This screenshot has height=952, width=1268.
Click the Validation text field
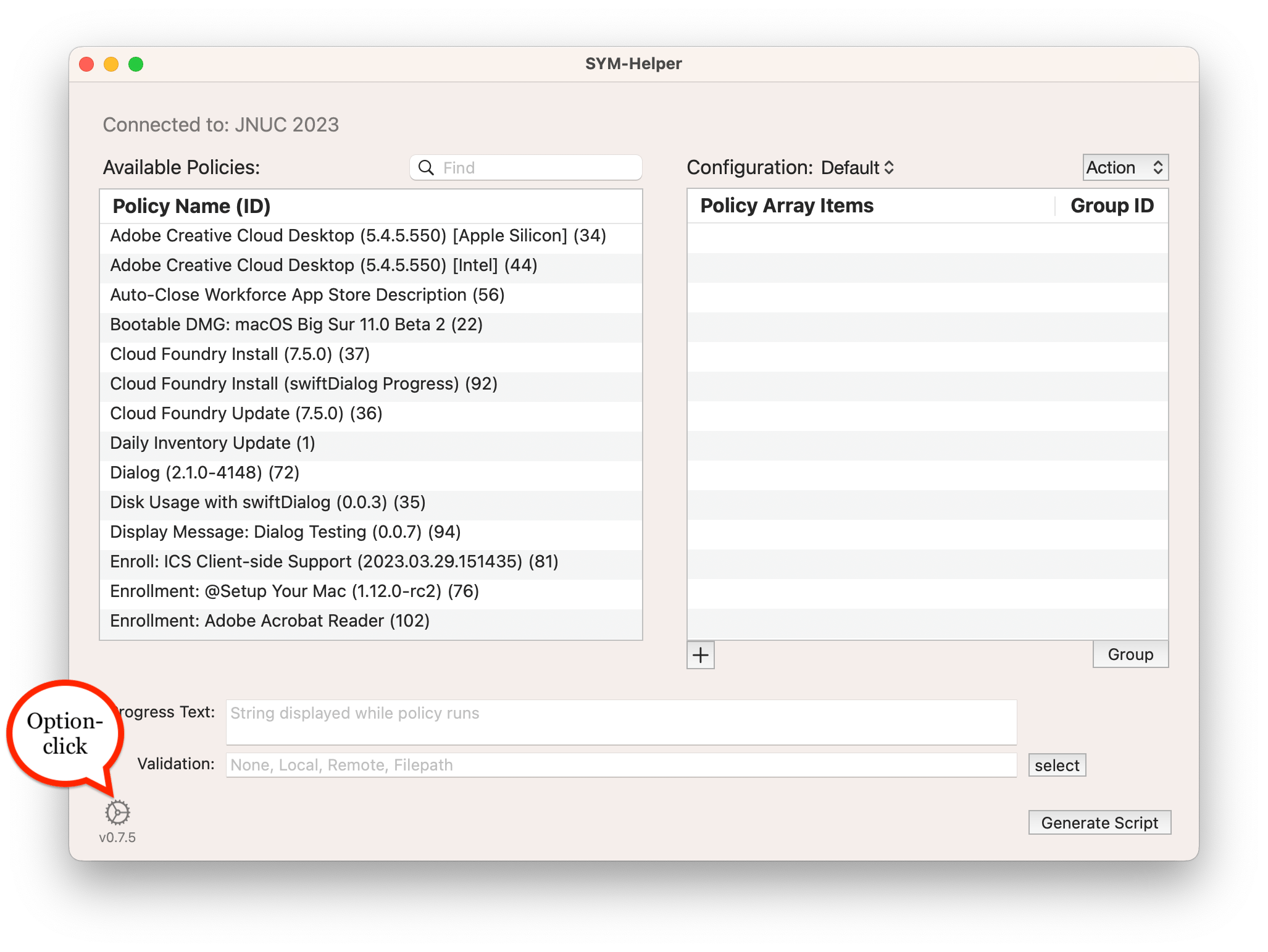pos(620,766)
